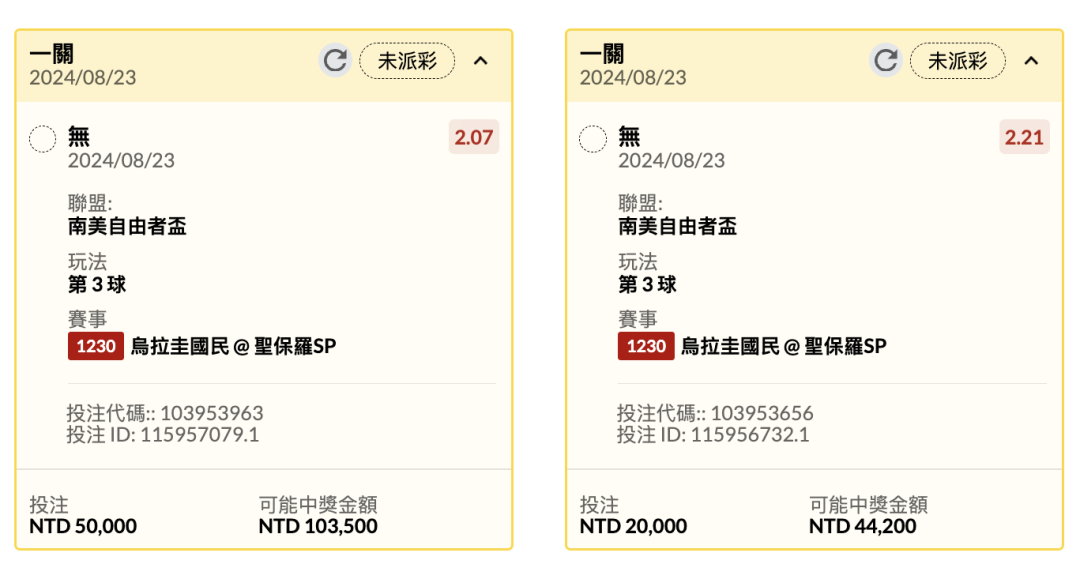Open match 烏拉圭國民 @ 聖保羅SP in left card
Screen dimensions: 1080x579
click(x=233, y=346)
